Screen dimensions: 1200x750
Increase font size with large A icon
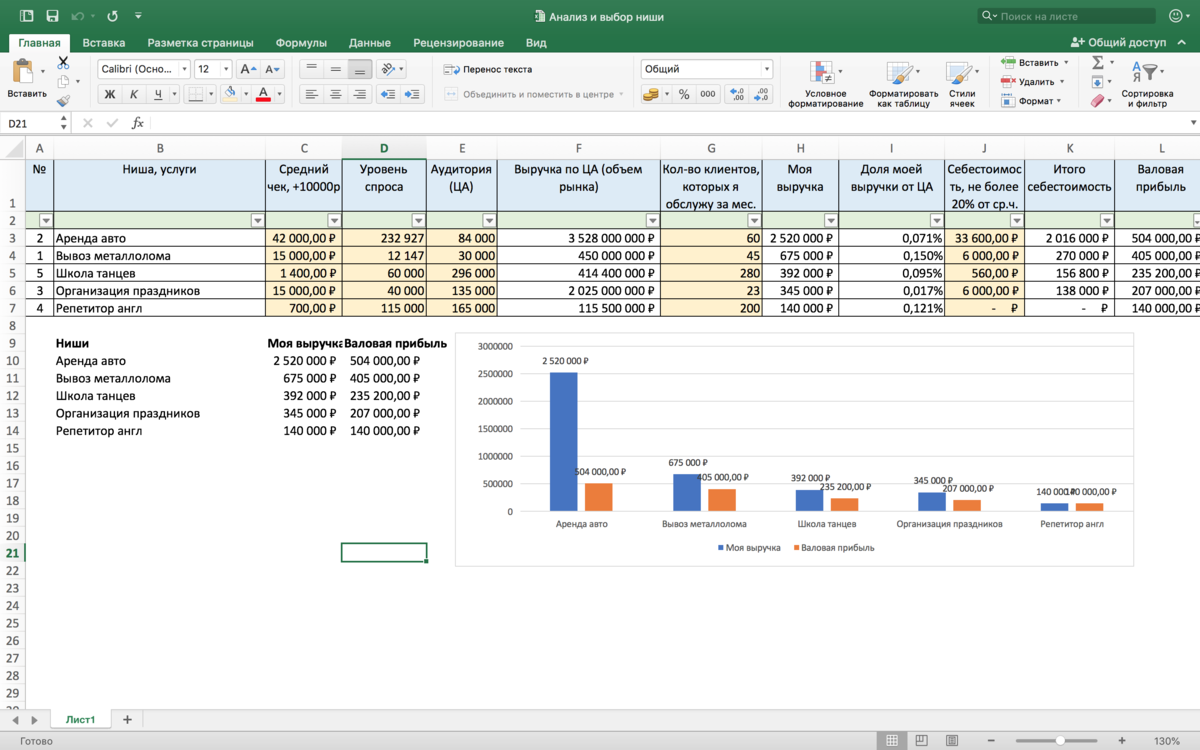(x=247, y=69)
